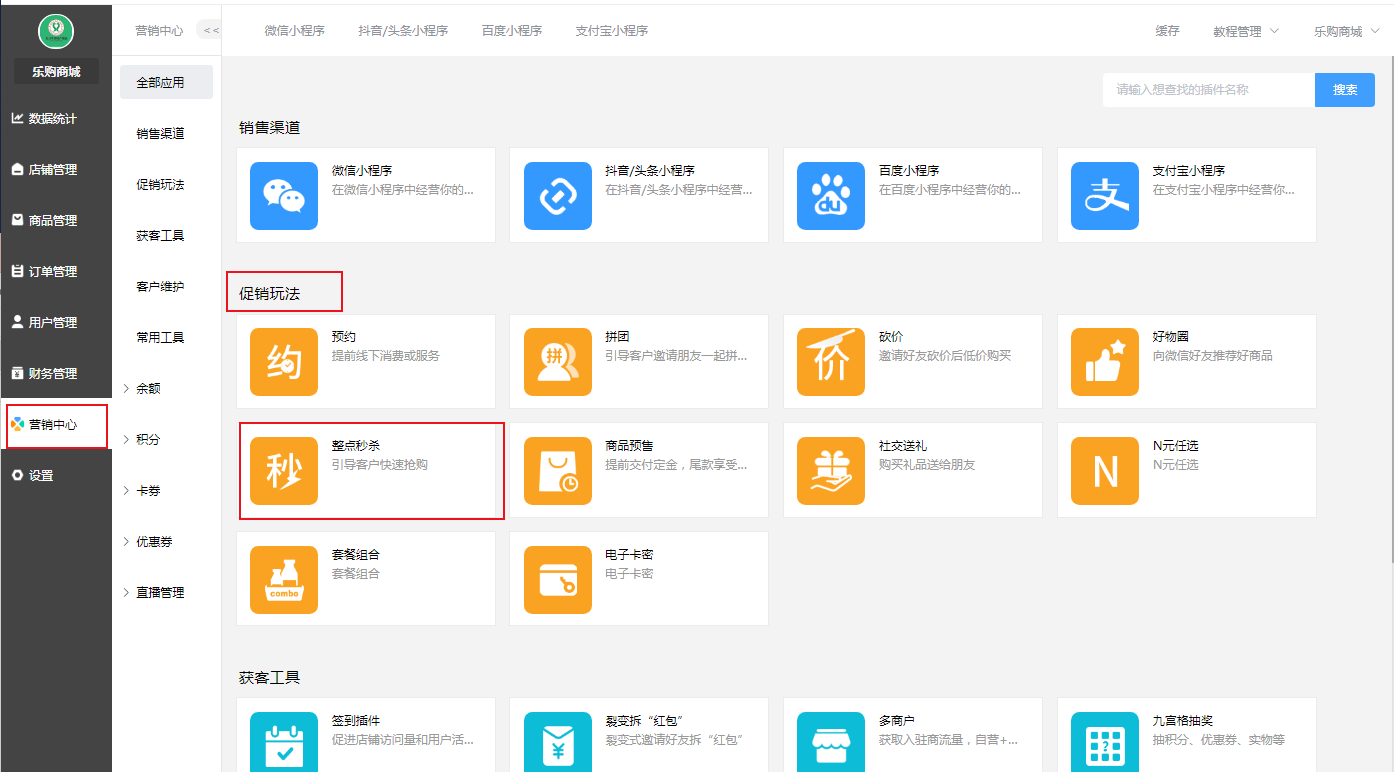Open the Alipay mini program icon
Screen dimensions: 1394x772
pos(1105,196)
